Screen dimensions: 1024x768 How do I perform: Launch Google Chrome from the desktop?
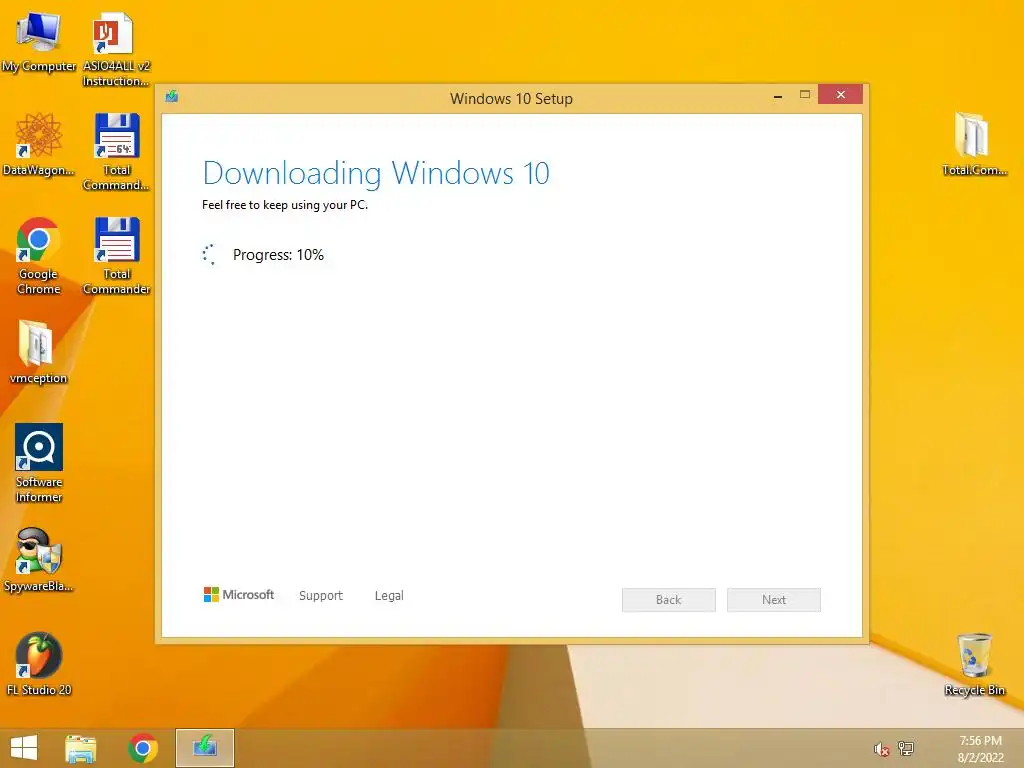point(39,255)
